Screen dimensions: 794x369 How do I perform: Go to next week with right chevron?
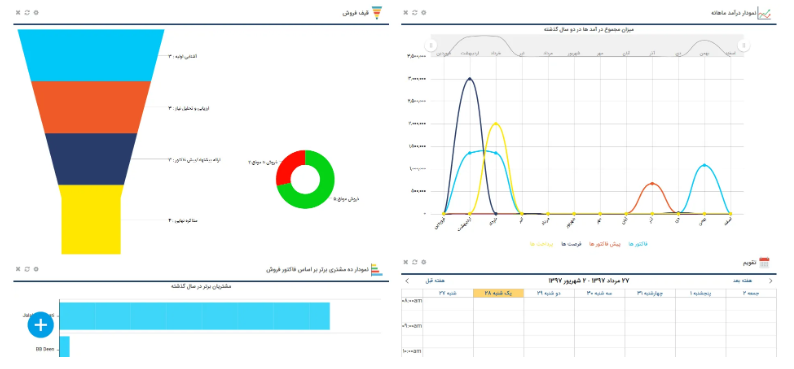click(x=771, y=280)
